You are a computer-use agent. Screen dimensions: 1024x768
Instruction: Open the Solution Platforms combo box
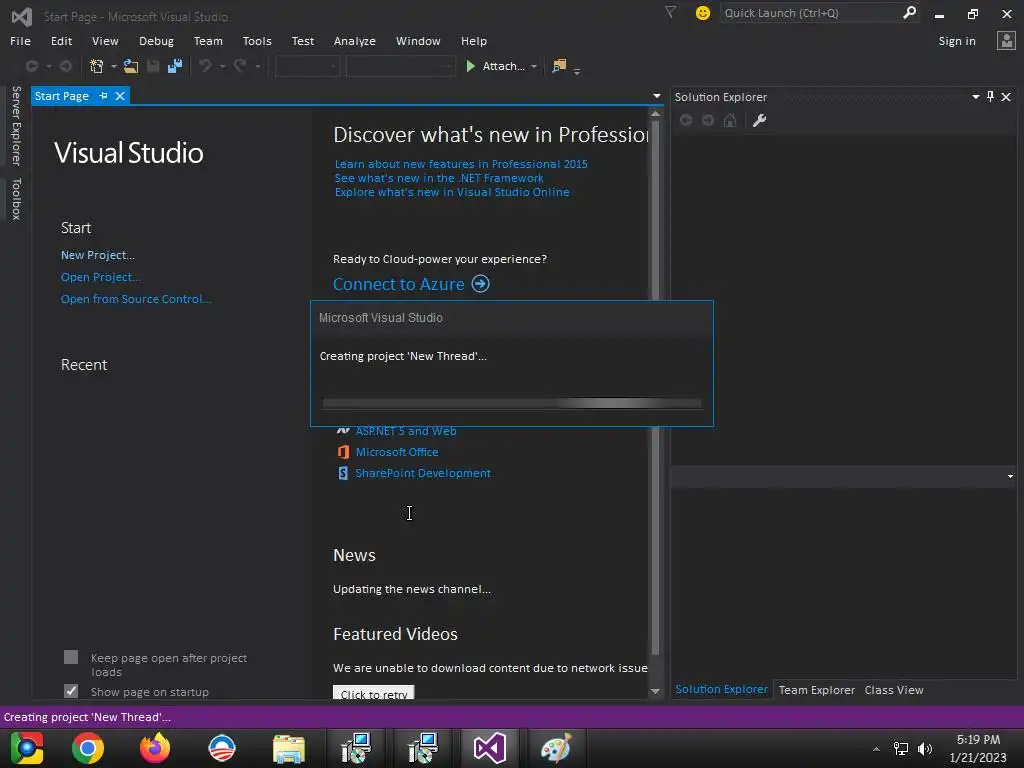pos(400,66)
